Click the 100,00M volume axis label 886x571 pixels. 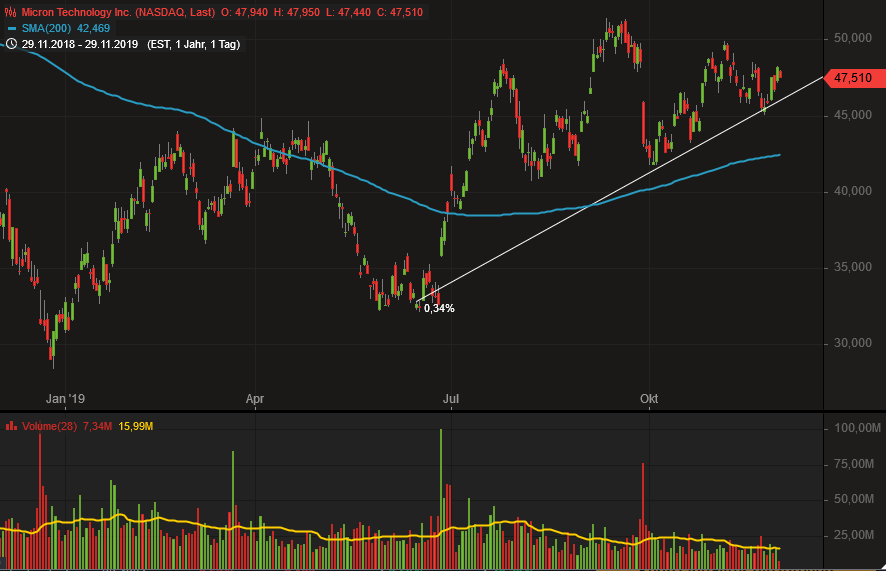(853, 428)
